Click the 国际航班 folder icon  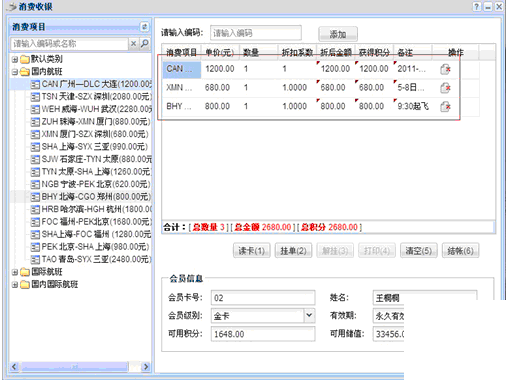25,272
